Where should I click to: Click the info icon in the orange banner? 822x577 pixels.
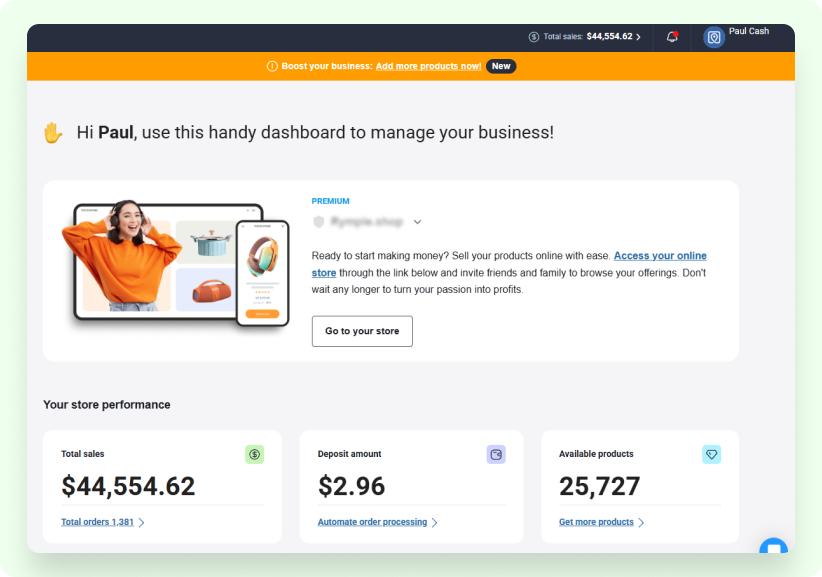[272, 66]
